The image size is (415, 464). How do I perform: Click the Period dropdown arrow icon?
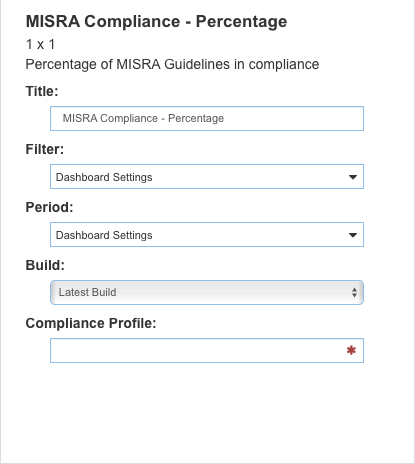click(x=353, y=235)
